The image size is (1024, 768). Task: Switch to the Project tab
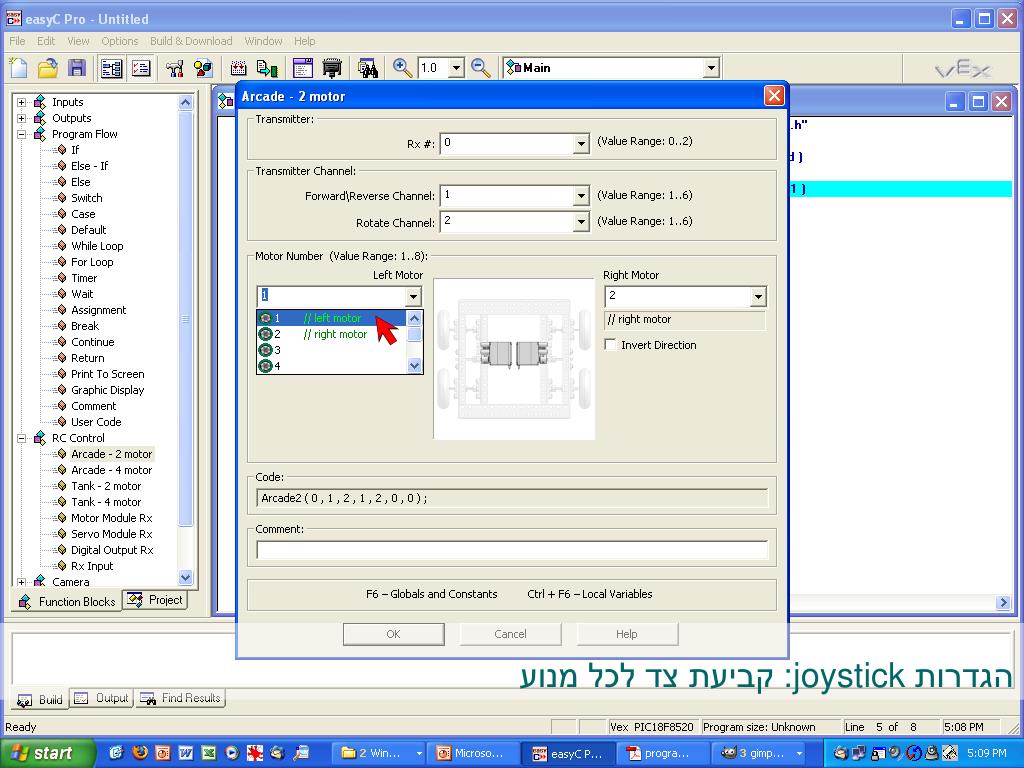point(155,600)
